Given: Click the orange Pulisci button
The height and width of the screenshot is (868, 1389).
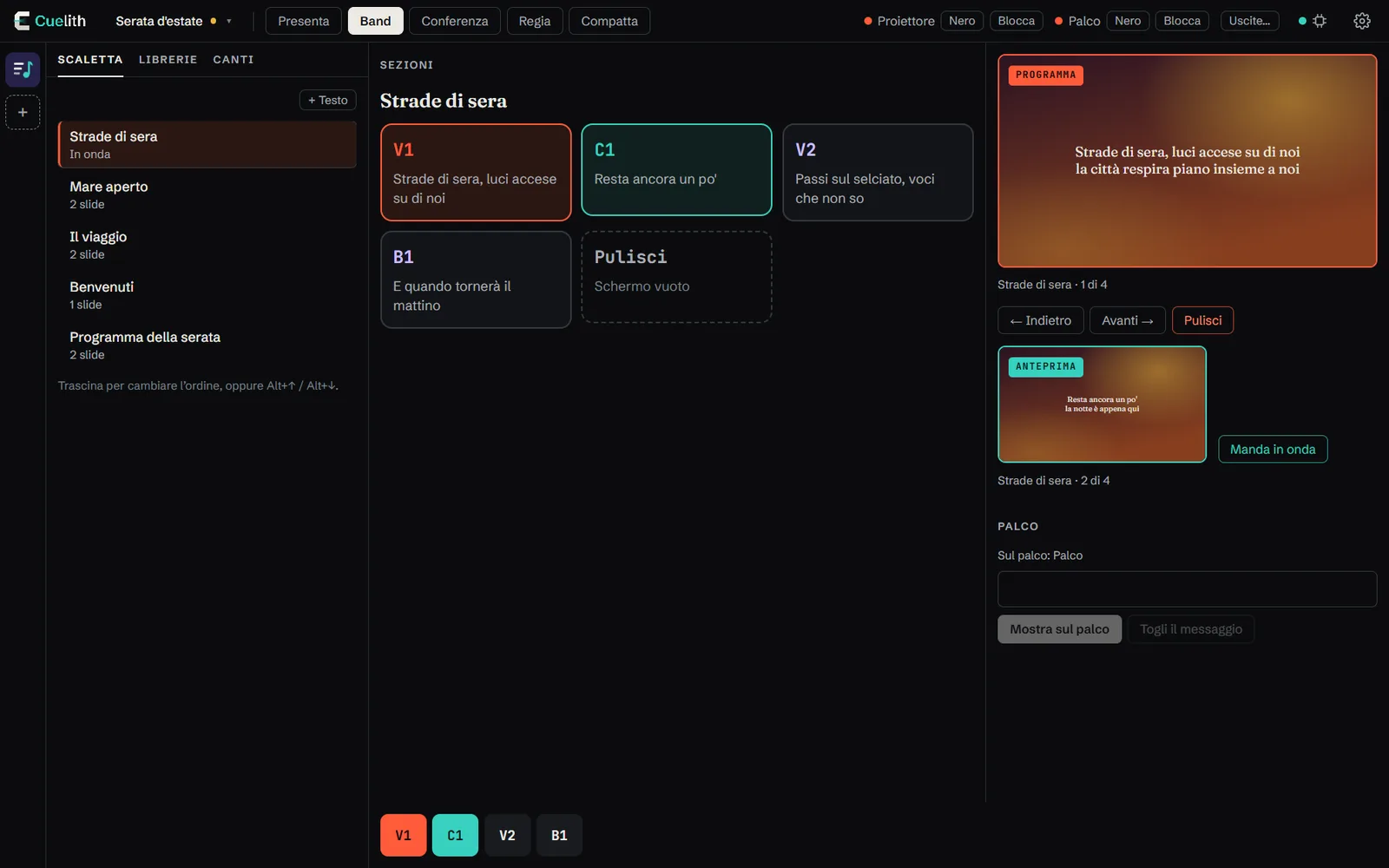Looking at the screenshot, I should pyautogui.click(x=1202, y=320).
